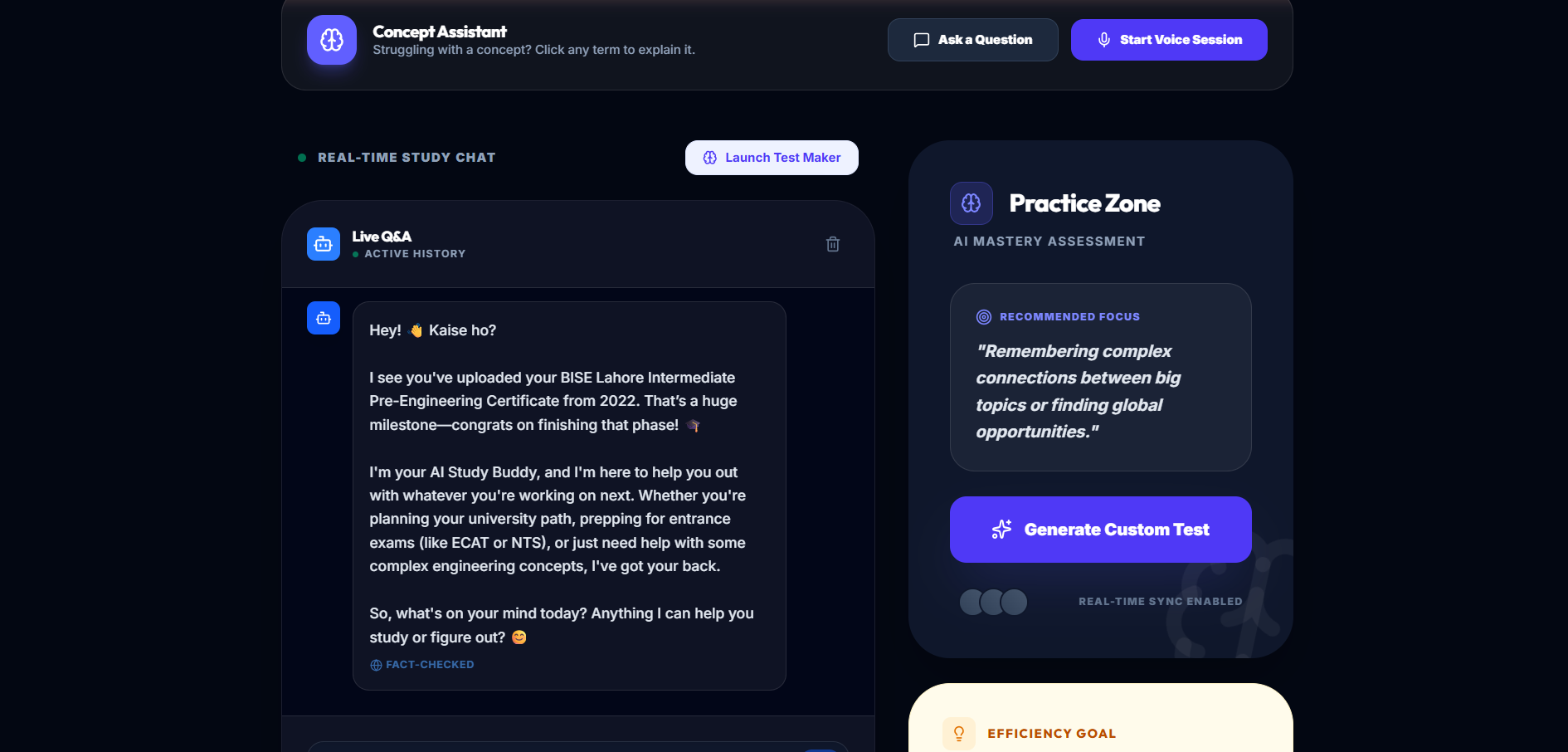Click the AI greeting message bubble
This screenshot has width=1568, height=752.
click(x=569, y=496)
